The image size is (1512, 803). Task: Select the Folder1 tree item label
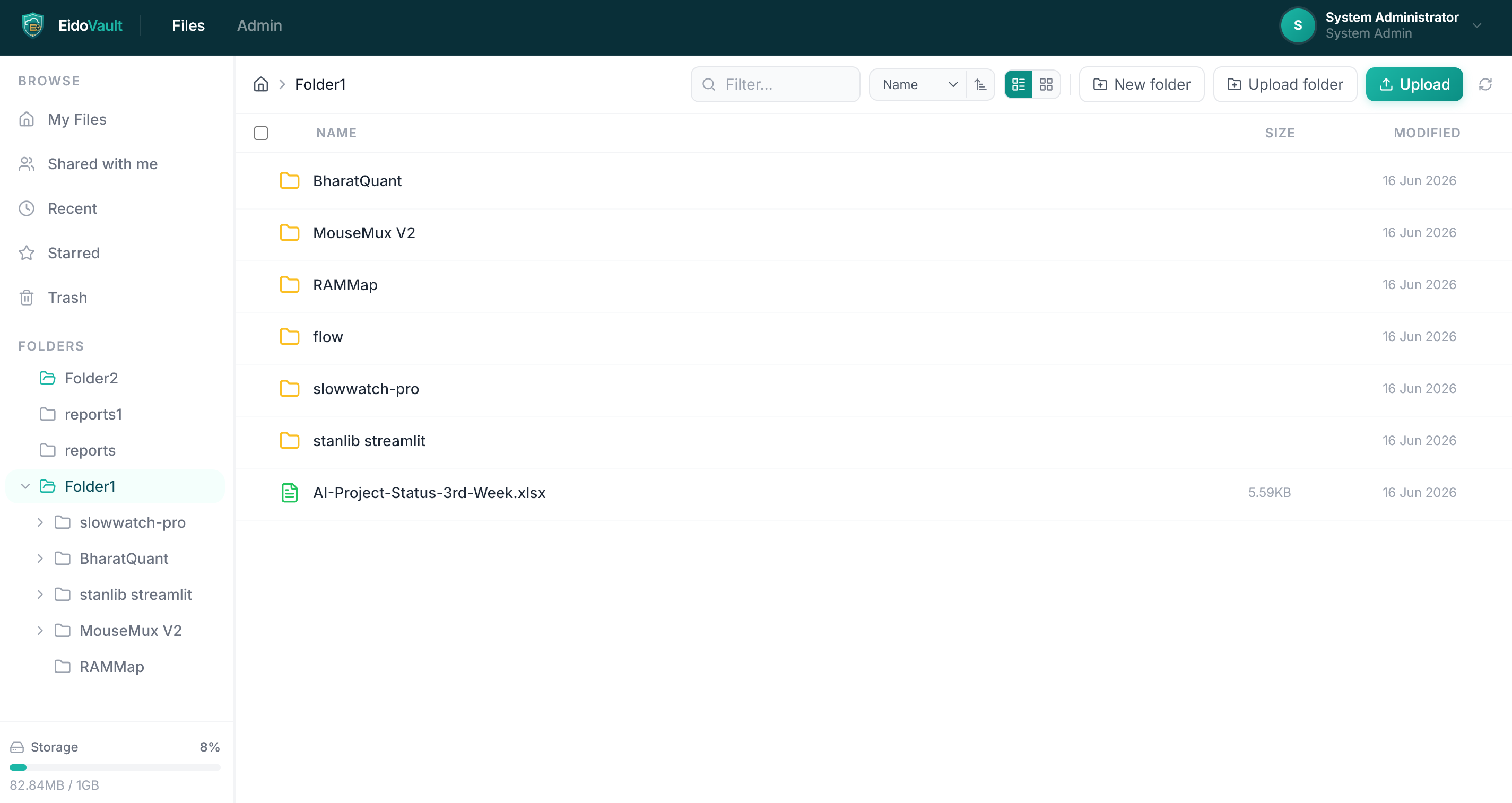(x=90, y=486)
